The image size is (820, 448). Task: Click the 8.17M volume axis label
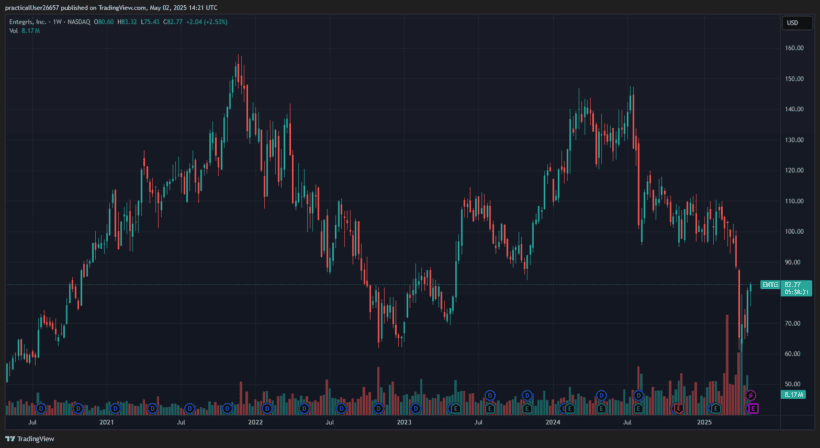tap(794, 395)
